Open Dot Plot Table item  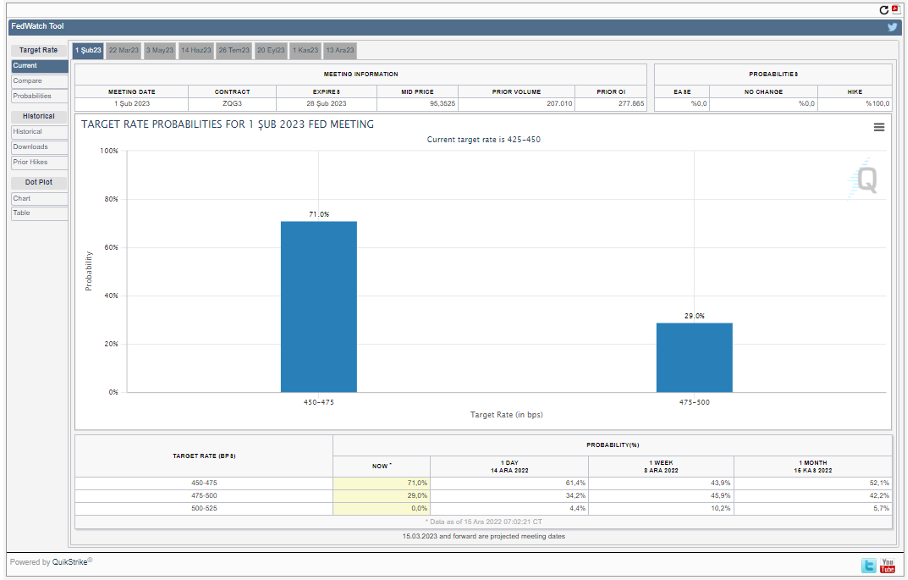39,213
